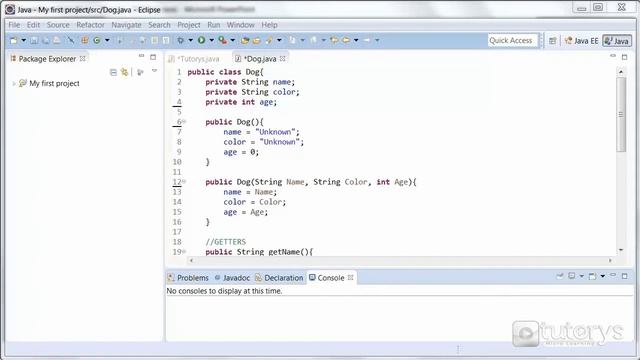Click the Pin Console toolbar icon

coord(560,276)
